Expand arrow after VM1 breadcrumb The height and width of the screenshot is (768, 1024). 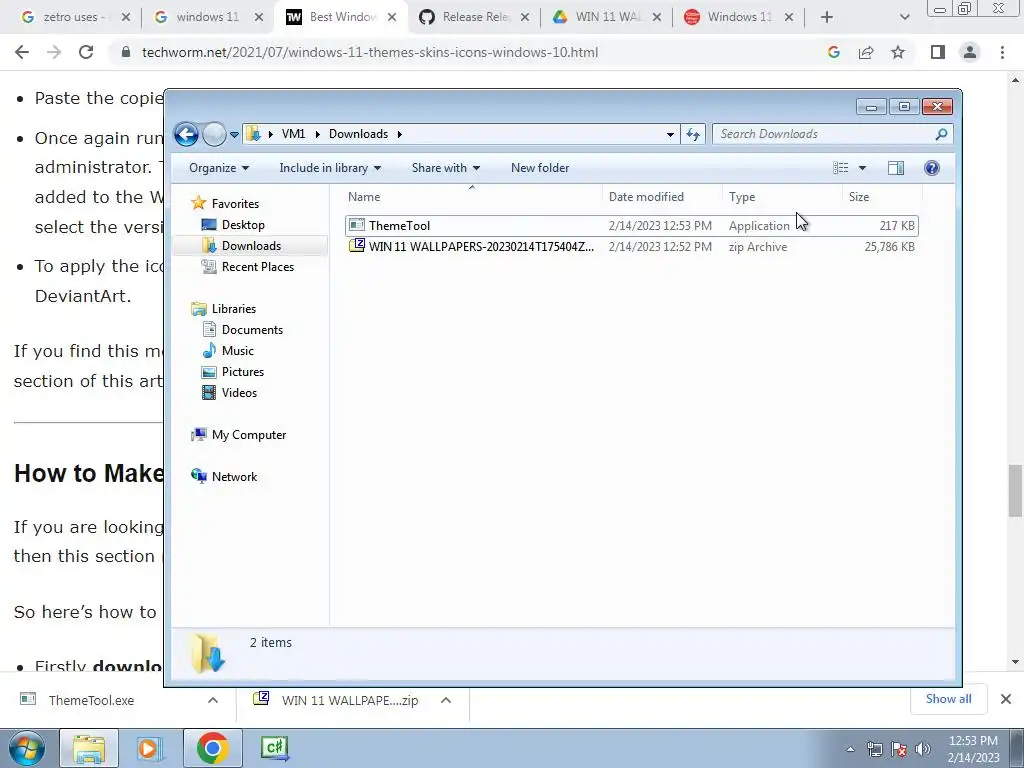click(317, 134)
